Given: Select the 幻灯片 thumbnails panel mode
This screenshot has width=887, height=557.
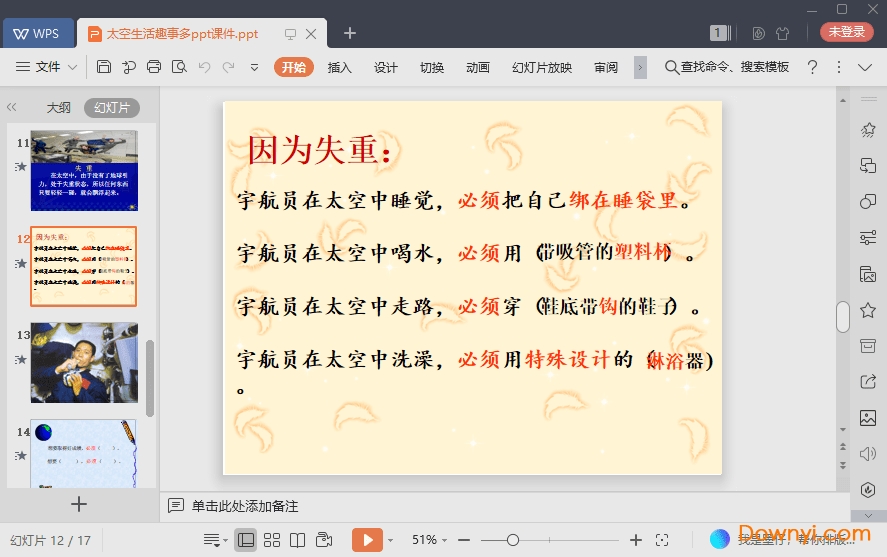Looking at the screenshot, I should tap(111, 108).
